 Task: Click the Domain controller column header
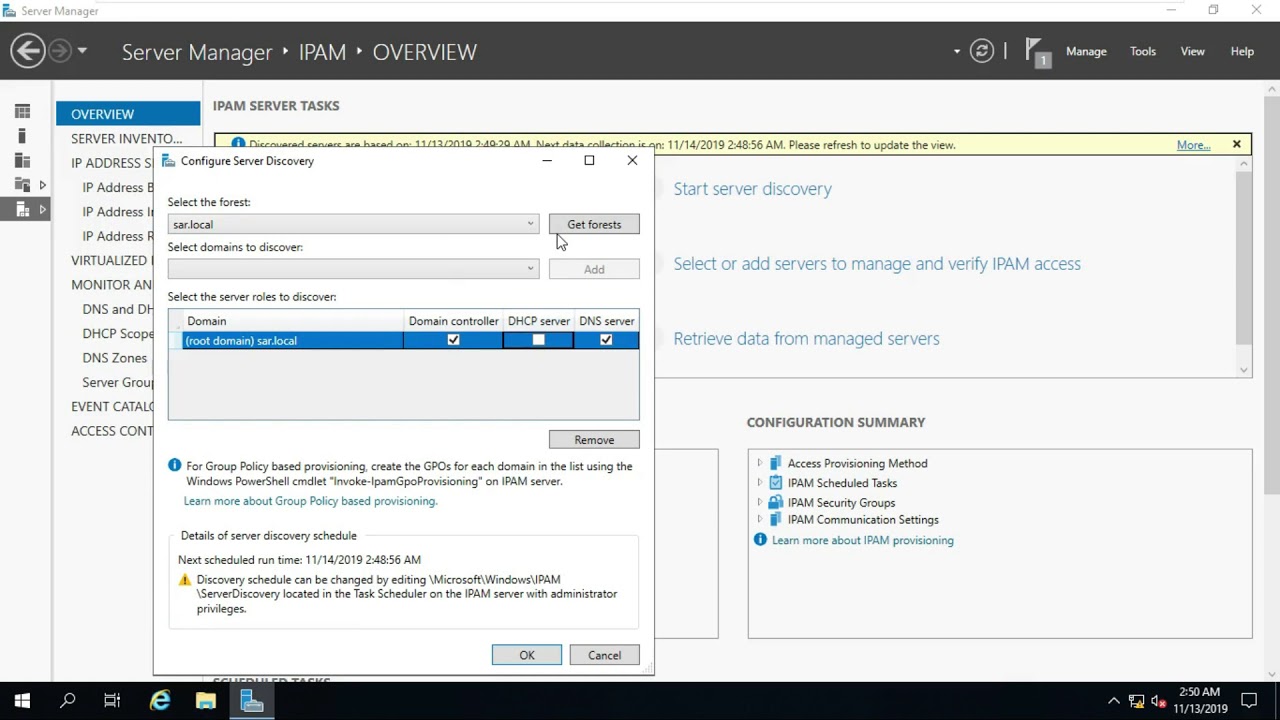453,321
